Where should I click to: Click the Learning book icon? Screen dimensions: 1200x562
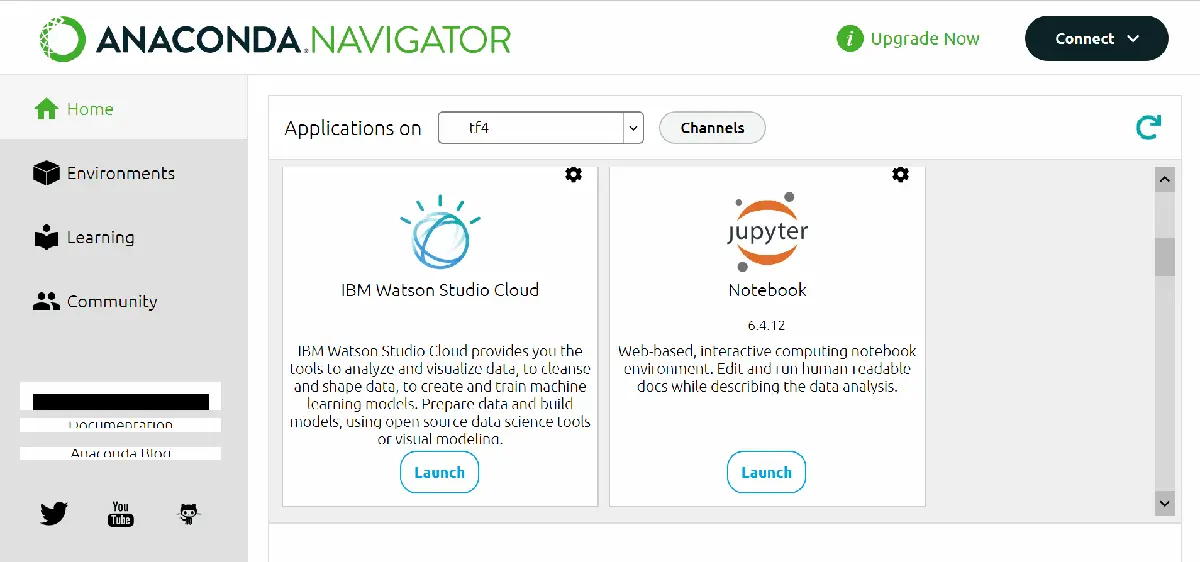pyautogui.click(x=46, y=238)
